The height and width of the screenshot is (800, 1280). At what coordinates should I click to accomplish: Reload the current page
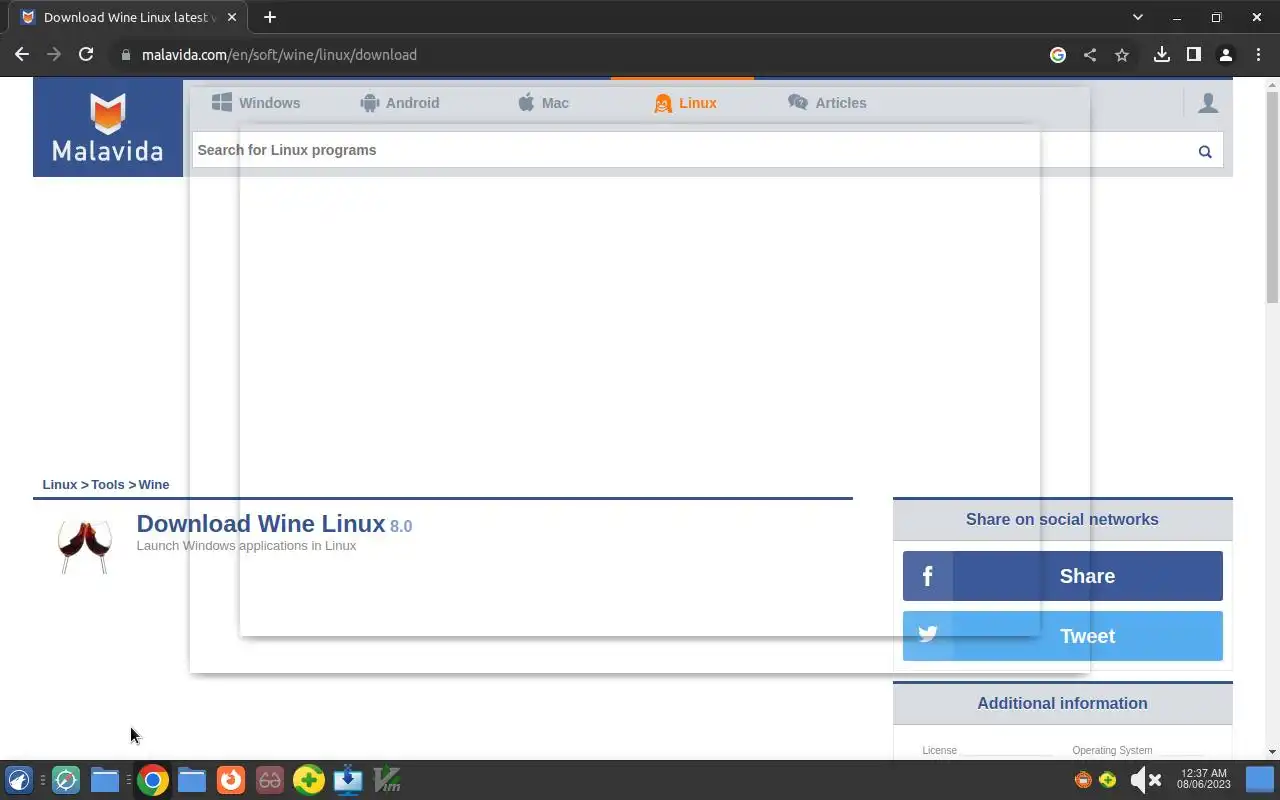pyautogui.click(x=86, y=55)
